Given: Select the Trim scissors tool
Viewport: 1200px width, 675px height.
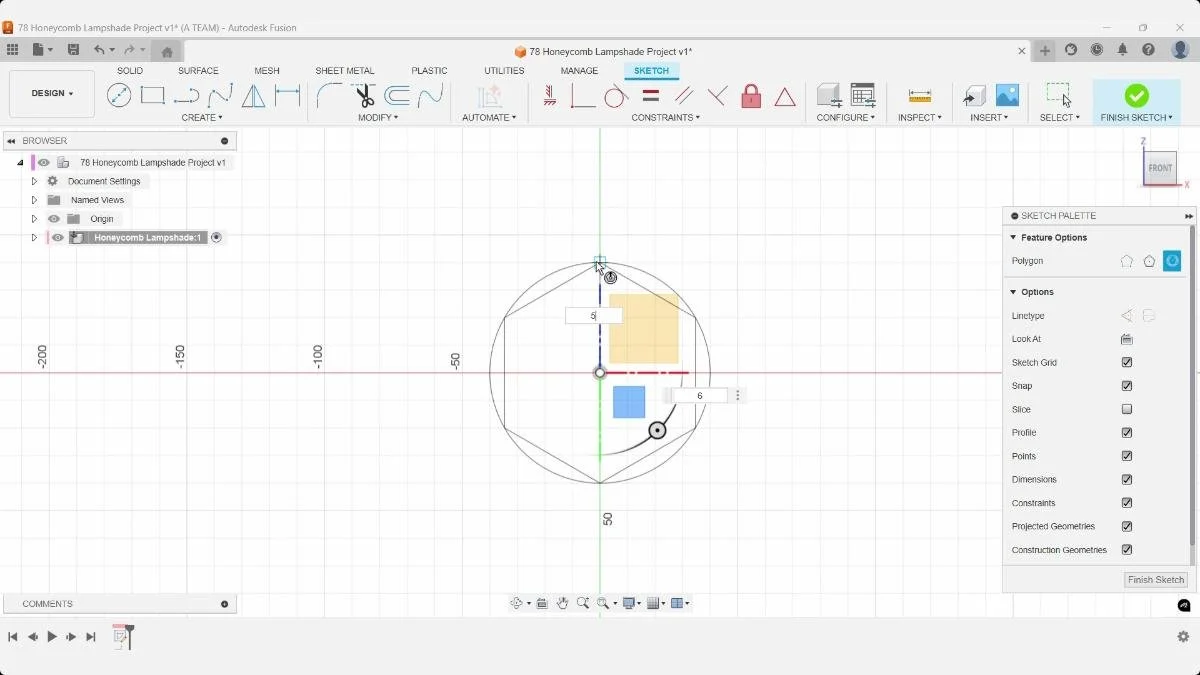Looking at the screenshot, I should 364,96.
